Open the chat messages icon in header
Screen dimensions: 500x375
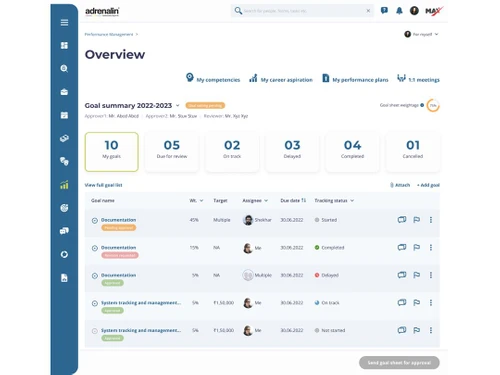pyautogui.click(x=384, y=11)
